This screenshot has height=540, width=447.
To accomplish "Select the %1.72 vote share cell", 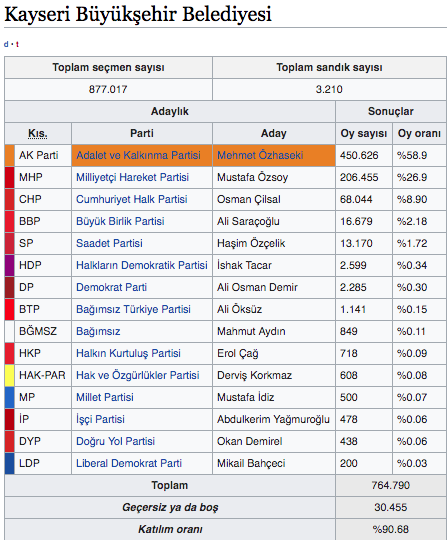I will [419, 243].
